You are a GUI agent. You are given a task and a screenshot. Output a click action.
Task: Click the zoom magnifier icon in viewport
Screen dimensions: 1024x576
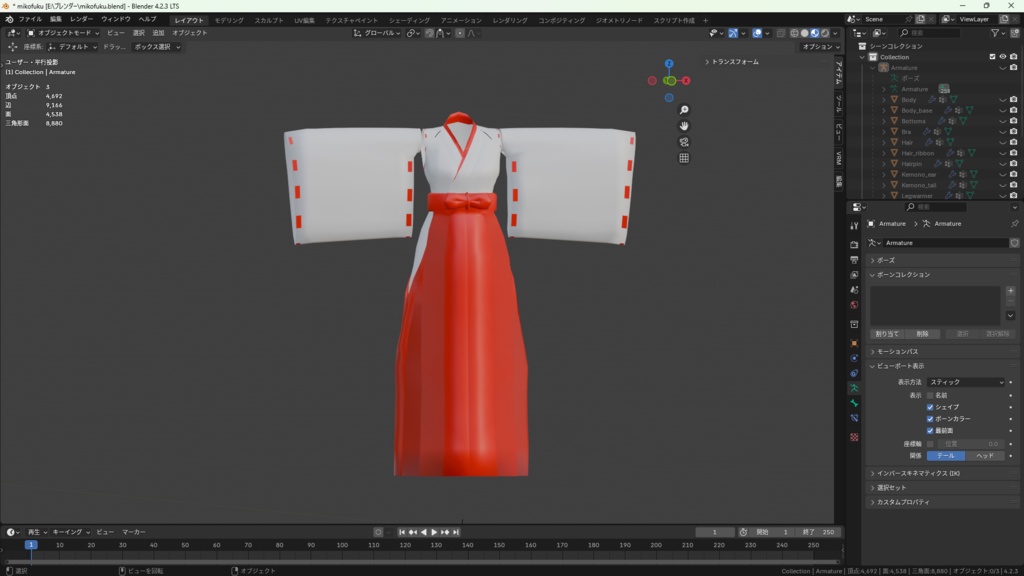point(684,110)
